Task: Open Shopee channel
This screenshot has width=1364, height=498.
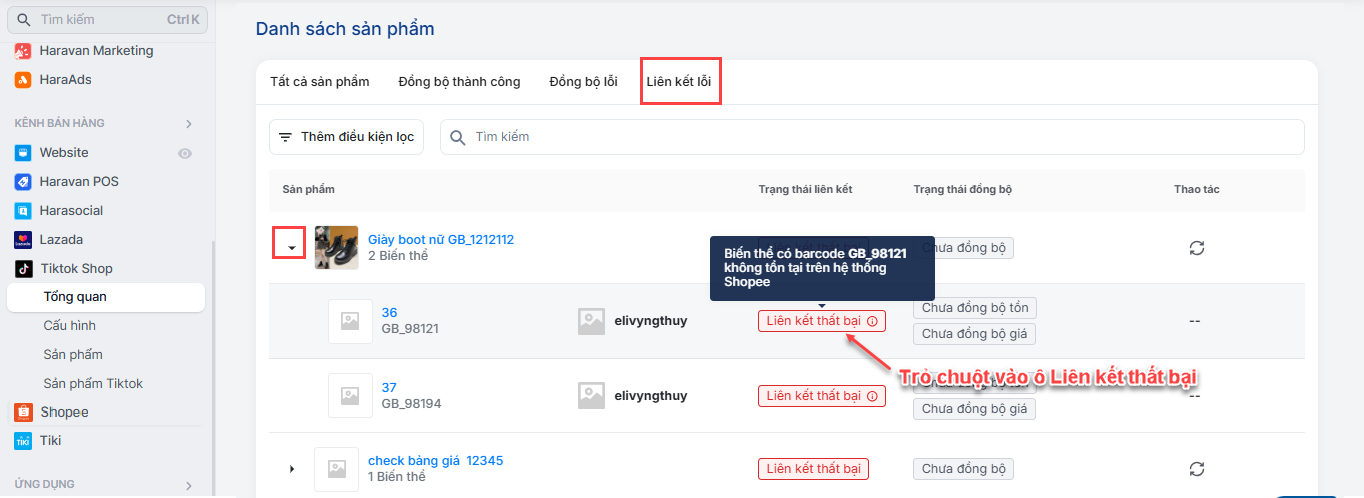Action: pyautogui.click(x=64, y=412)
